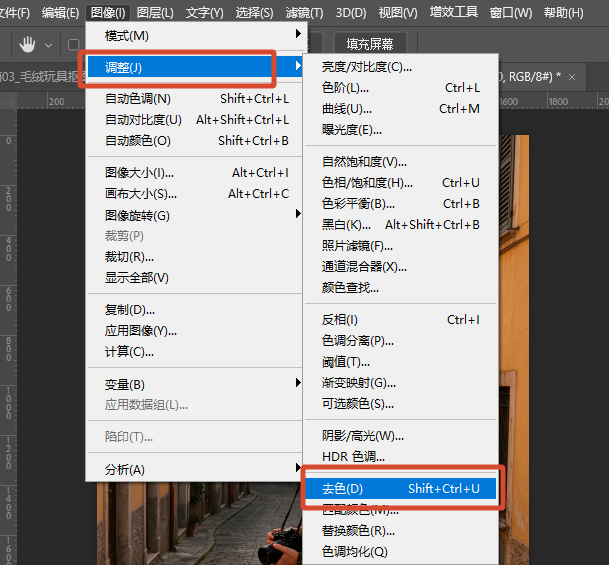Open the 增效工具 menu
Image resolution: width=609 pixels, height=565 pixels.
[453, 12]
